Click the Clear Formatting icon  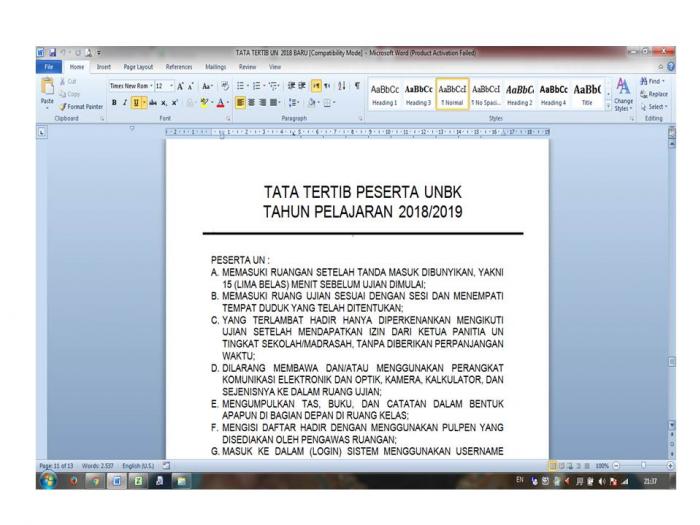click(x=225, y=86)
